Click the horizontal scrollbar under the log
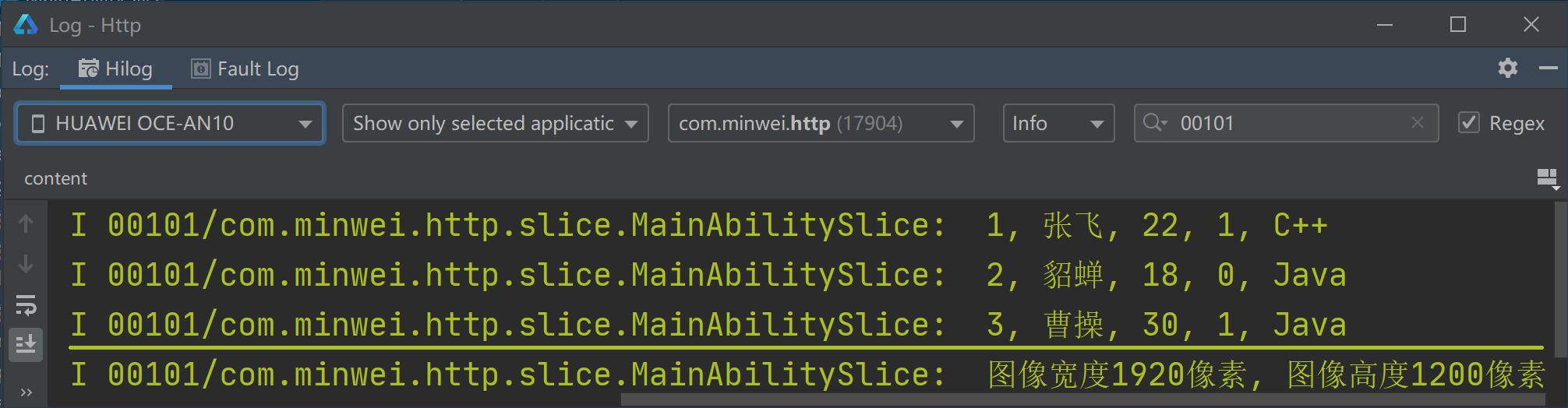Image resolution: width=1568 pixels, height=408 pixels. 1082,399
